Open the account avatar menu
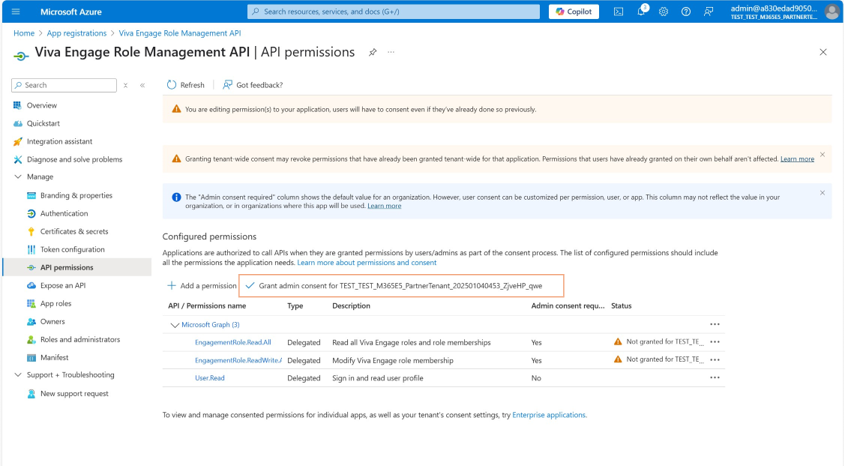This screenshot has height=466, width=844. click(x=832, y=11)
